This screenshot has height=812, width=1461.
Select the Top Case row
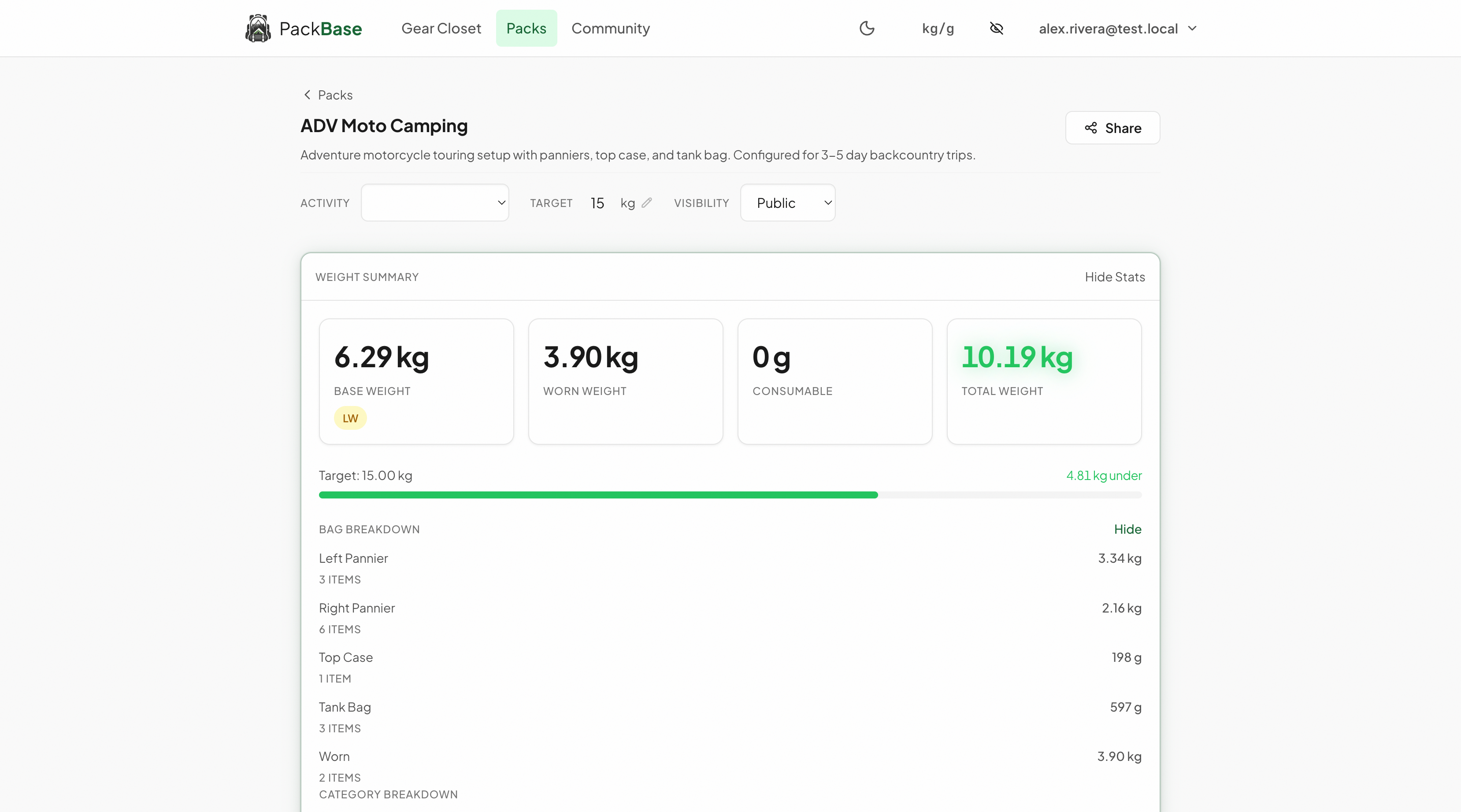pyautogui.click(x=730, y=668)
